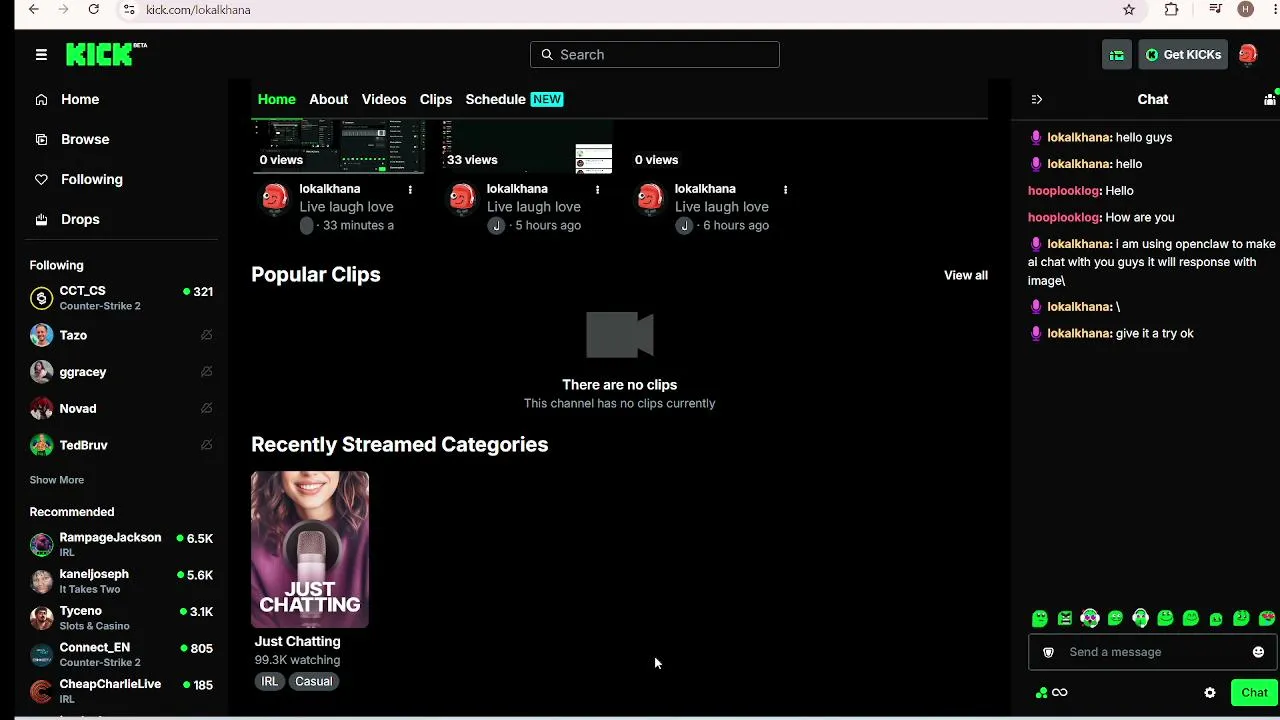Screen dimensions: 1280x720
Task: Open the Chrome profile H icon
Action: [x=1245, y=10]
